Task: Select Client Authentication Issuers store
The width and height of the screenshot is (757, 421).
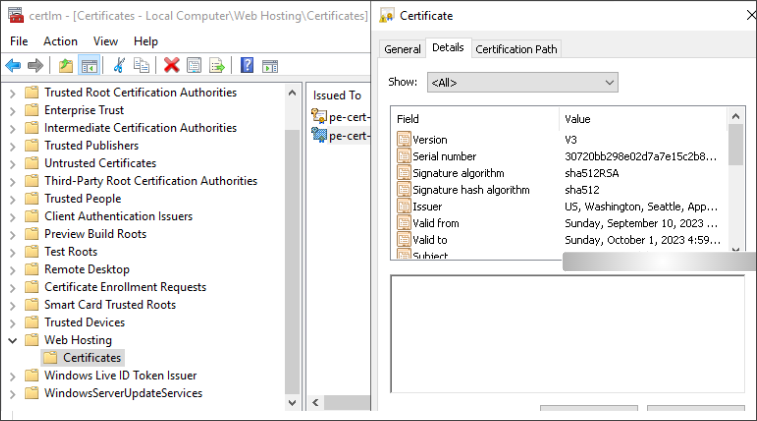Action: [x=118, y=216]
